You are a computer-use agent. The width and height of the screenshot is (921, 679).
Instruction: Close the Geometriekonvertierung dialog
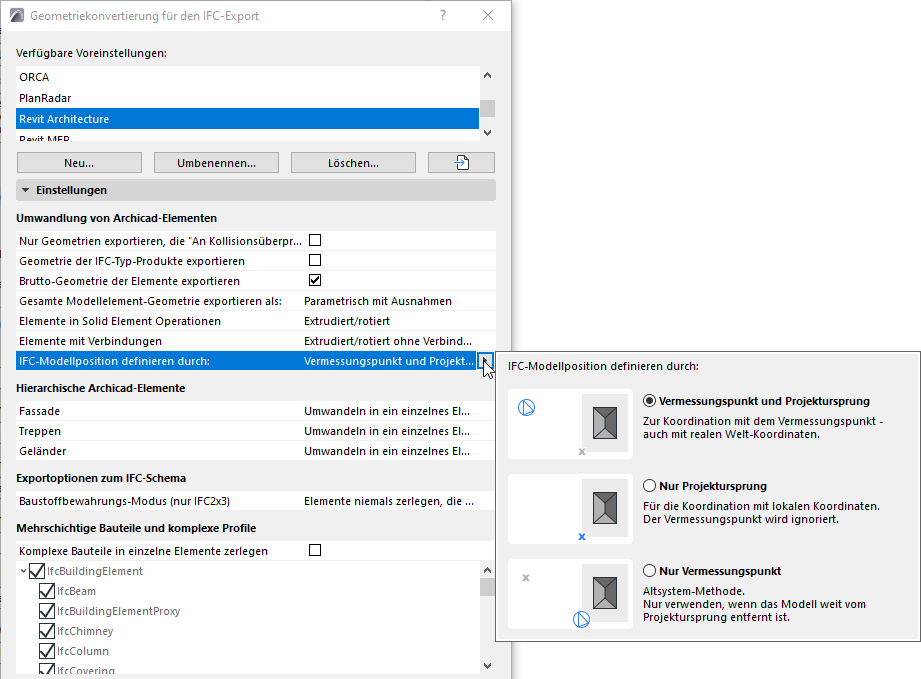488,15
